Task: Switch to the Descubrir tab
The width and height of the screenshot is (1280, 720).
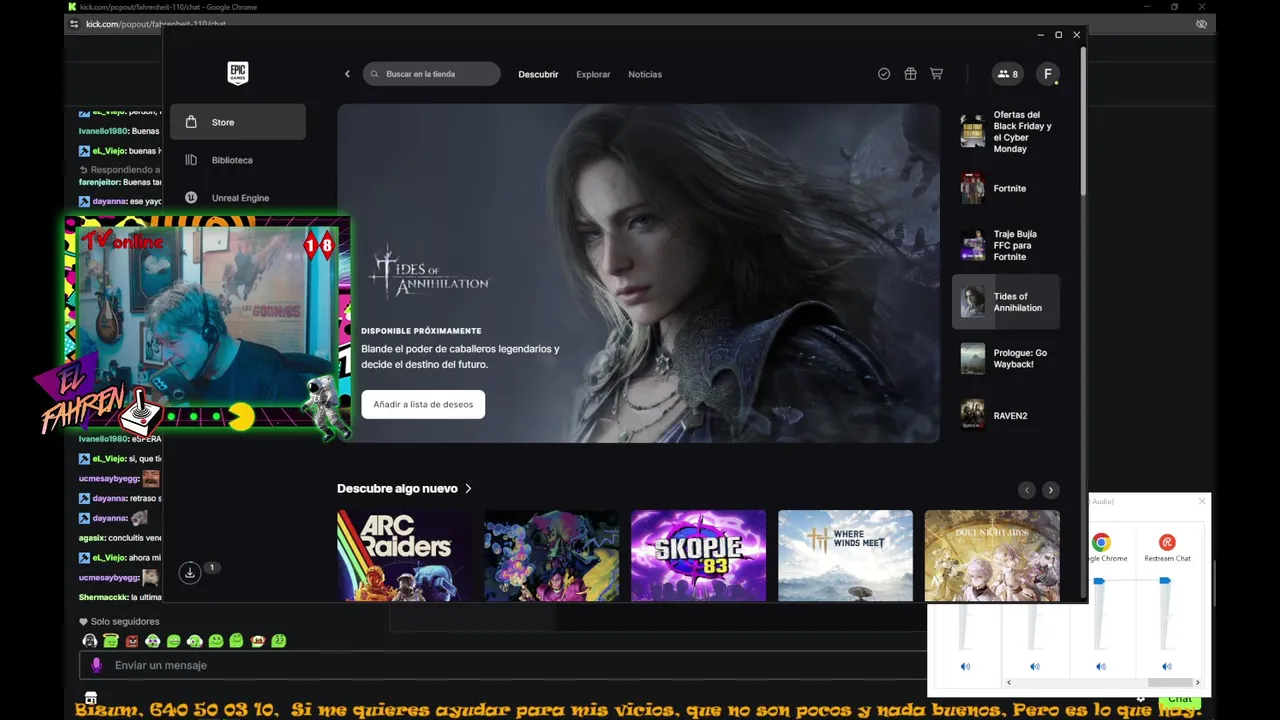Action: [538, 74]
